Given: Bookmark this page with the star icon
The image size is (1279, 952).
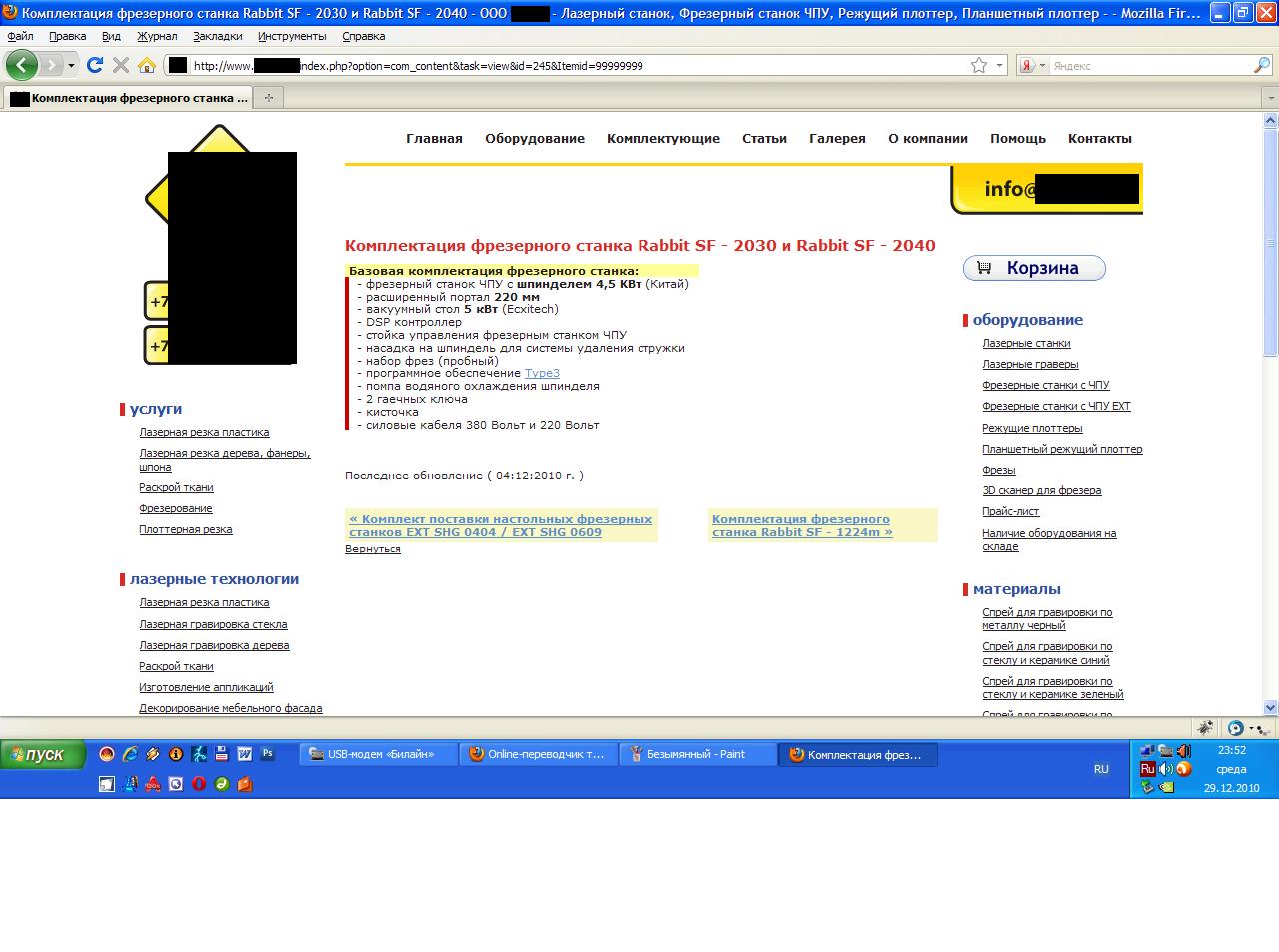Looking at the screenshot, I should (979, 65).
